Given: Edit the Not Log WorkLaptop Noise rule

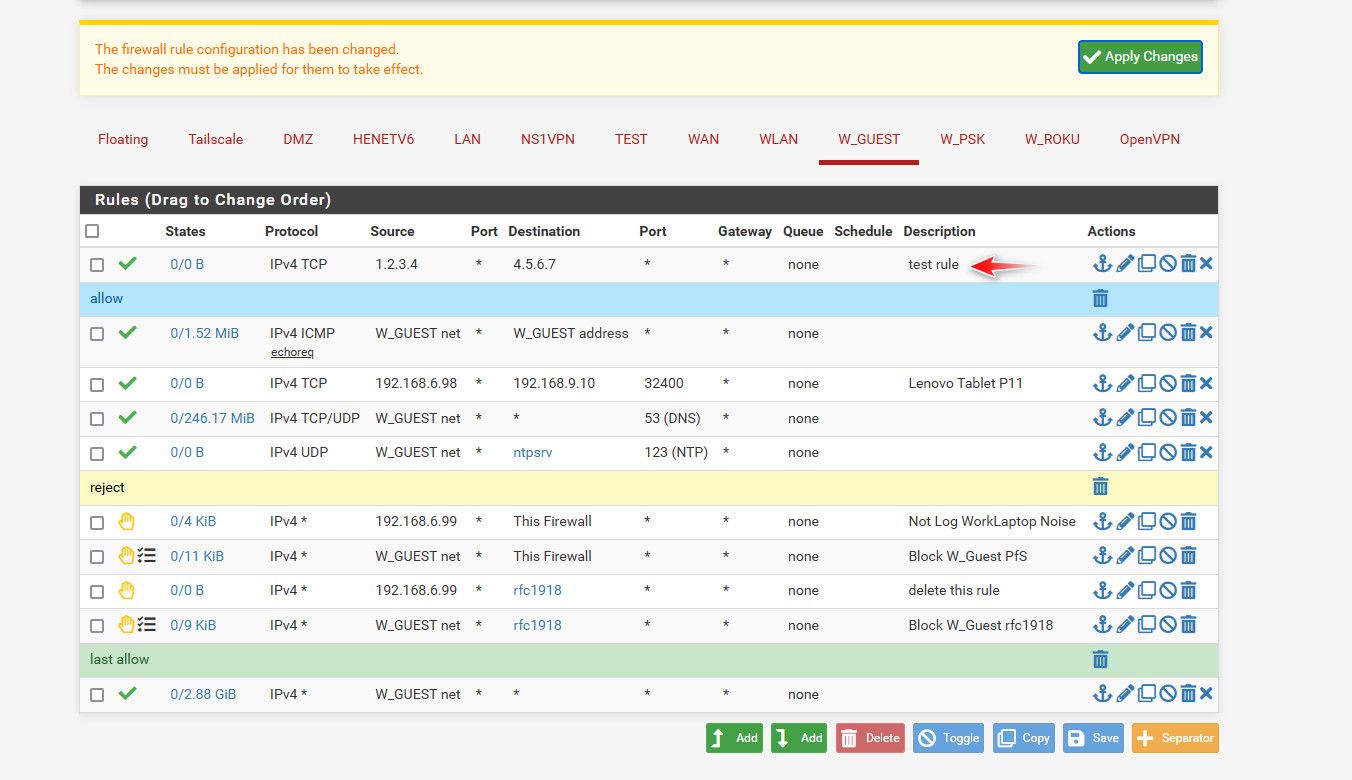Looking at the screenshot, I should tap(1125, 521).
